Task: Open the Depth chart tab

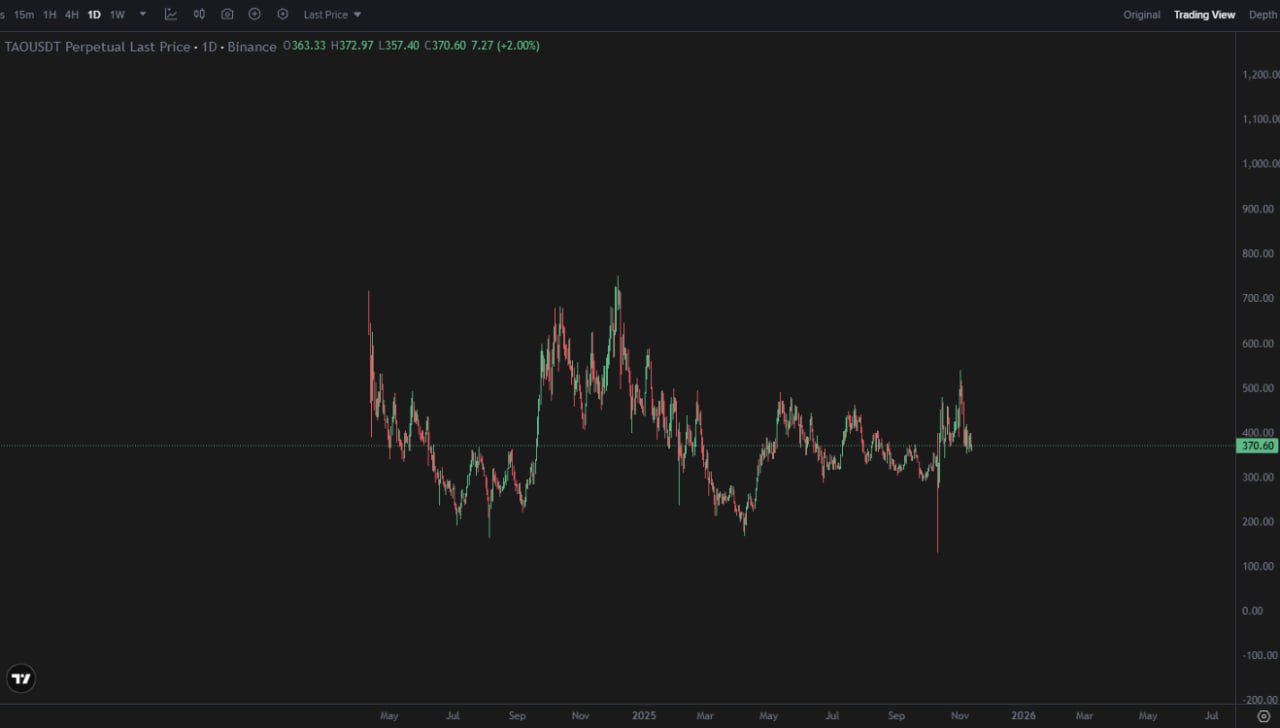Action: (1262, 15)
